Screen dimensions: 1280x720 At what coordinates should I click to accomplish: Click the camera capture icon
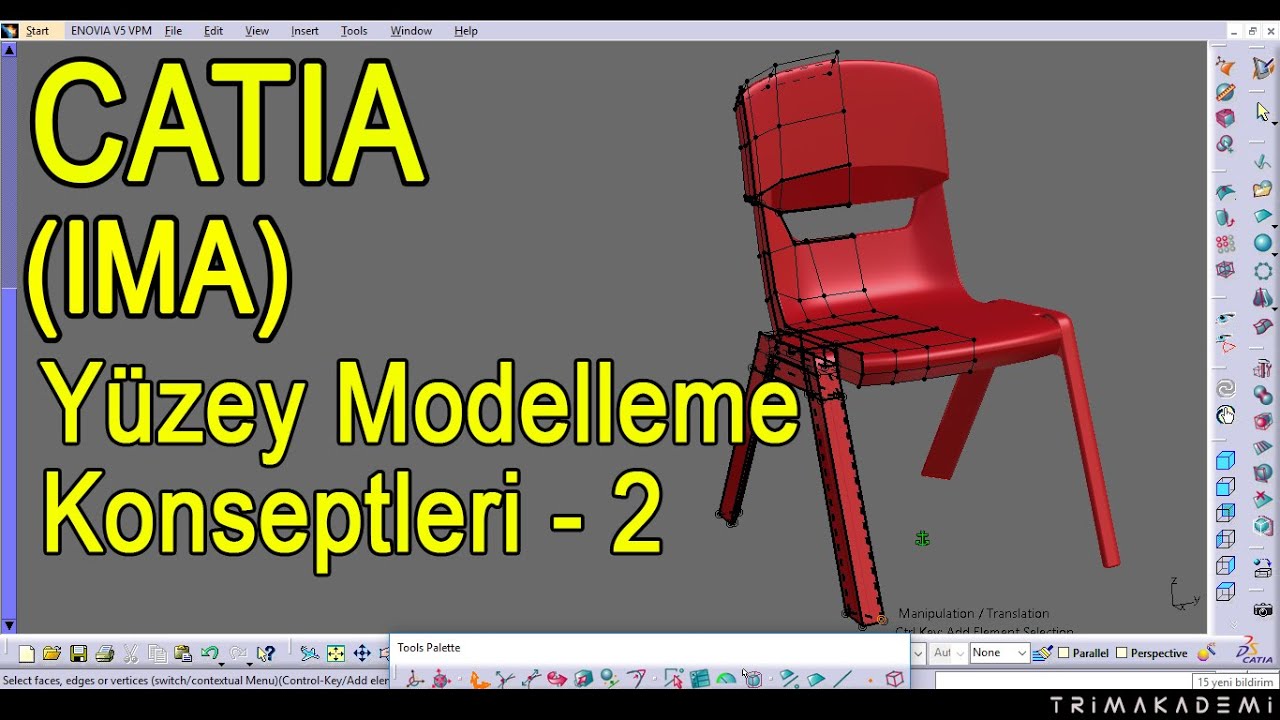[x=1263, y=609]
